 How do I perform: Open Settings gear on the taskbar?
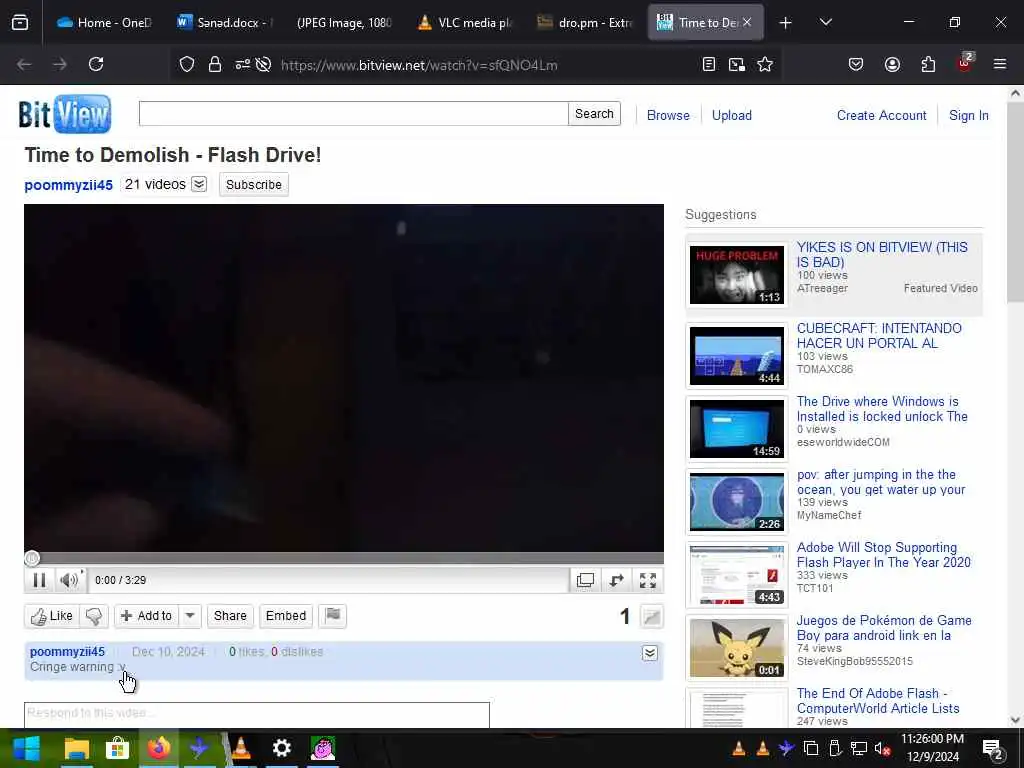[x=281, y=748]
